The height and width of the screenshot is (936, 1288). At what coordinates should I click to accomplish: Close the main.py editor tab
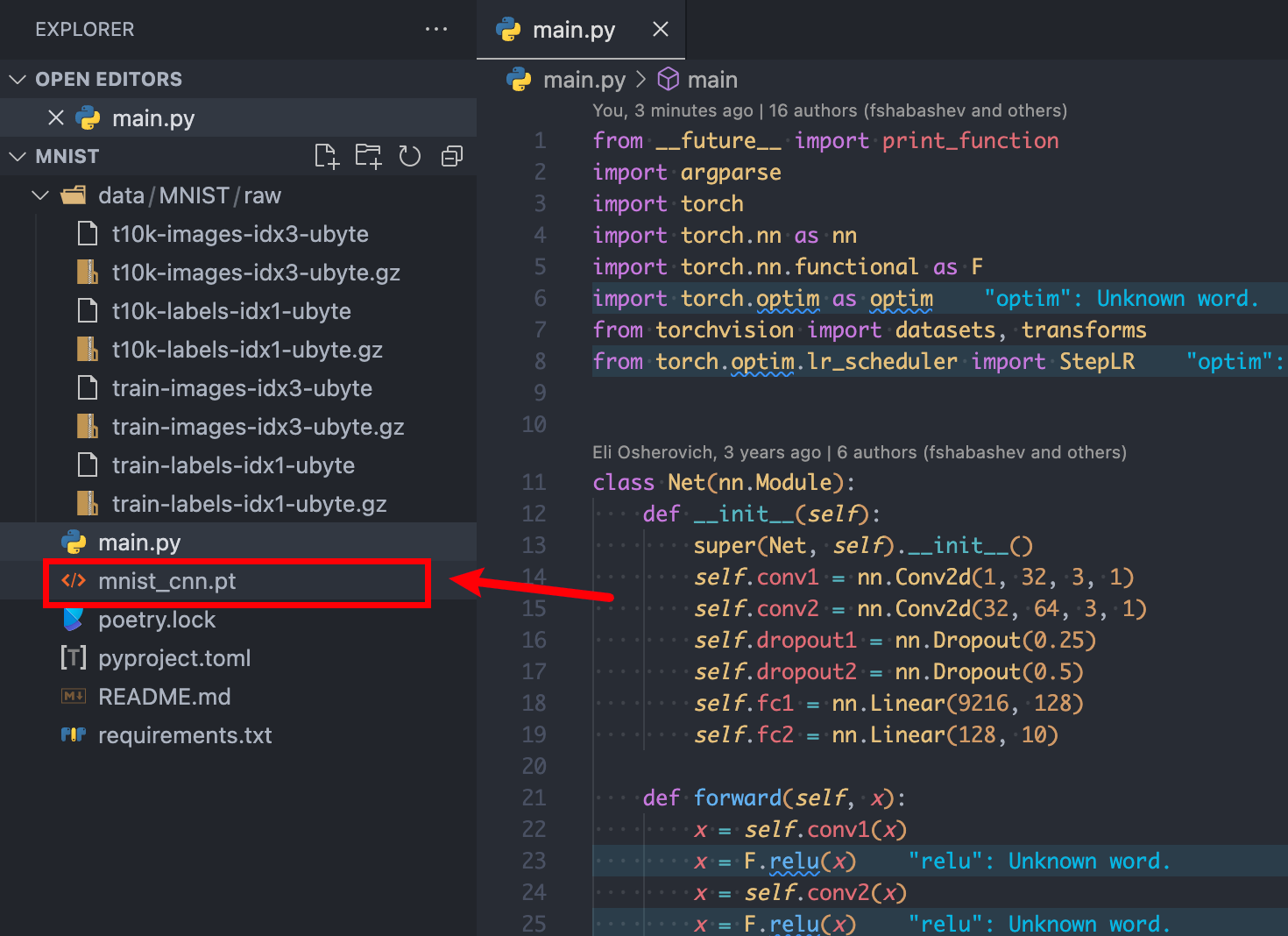[661, 30]
